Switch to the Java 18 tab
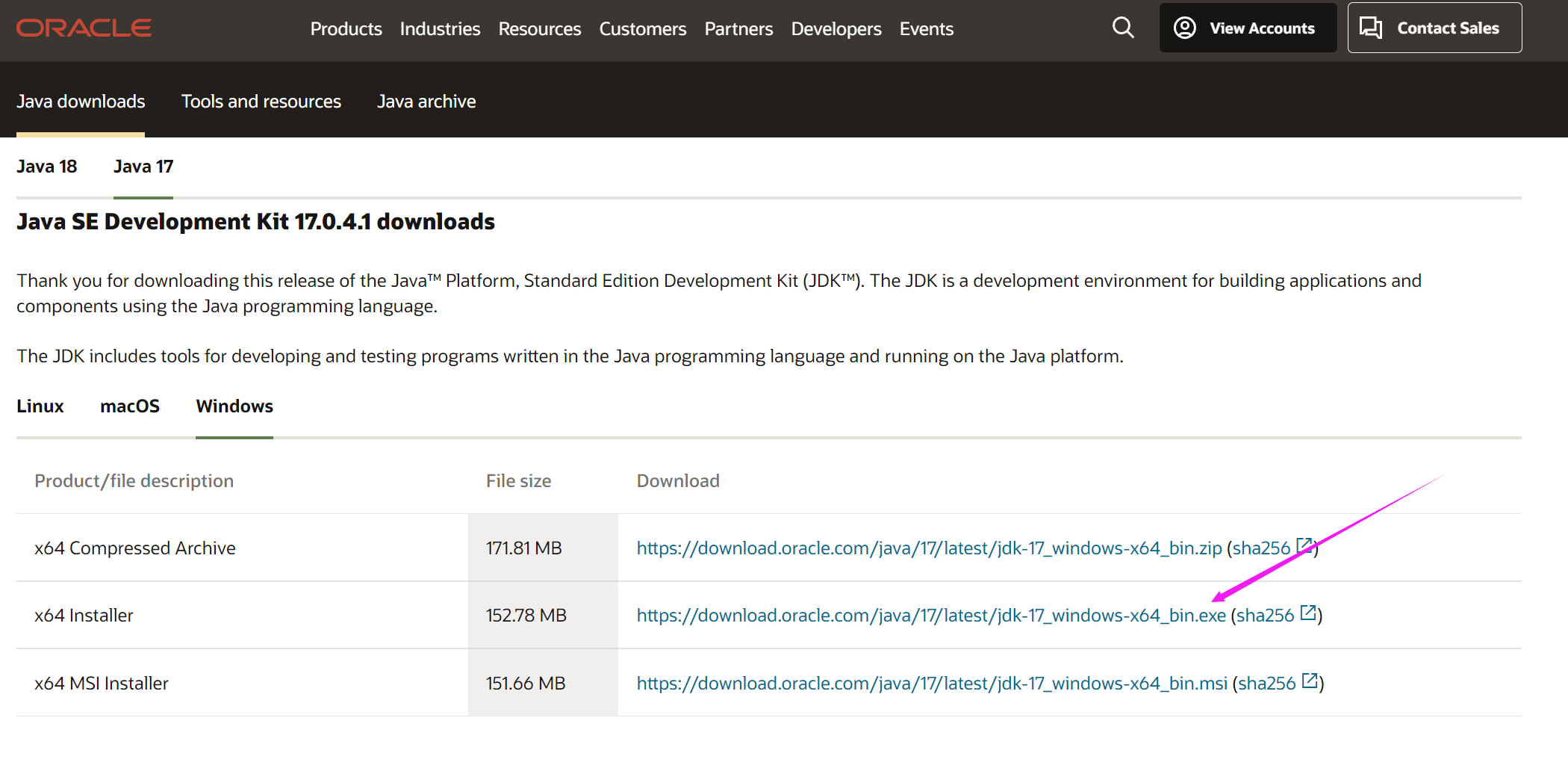The width and height of the screenshot is (1568, 768). click(47, 166)
